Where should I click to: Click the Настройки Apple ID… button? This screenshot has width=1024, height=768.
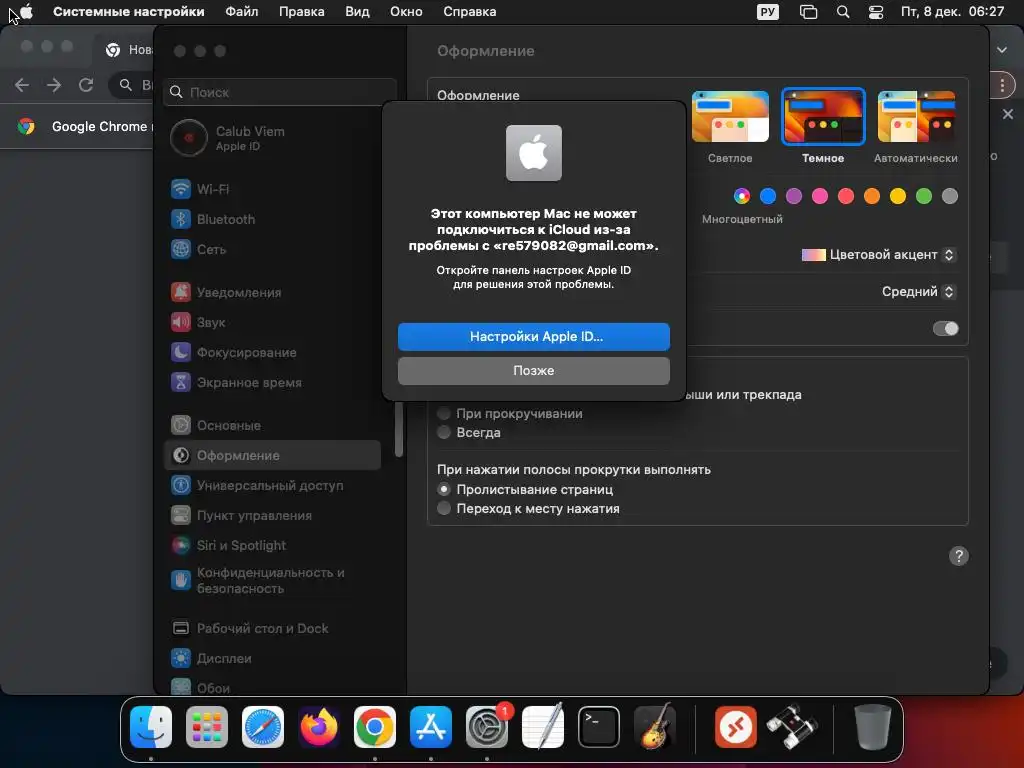(534, 337)
